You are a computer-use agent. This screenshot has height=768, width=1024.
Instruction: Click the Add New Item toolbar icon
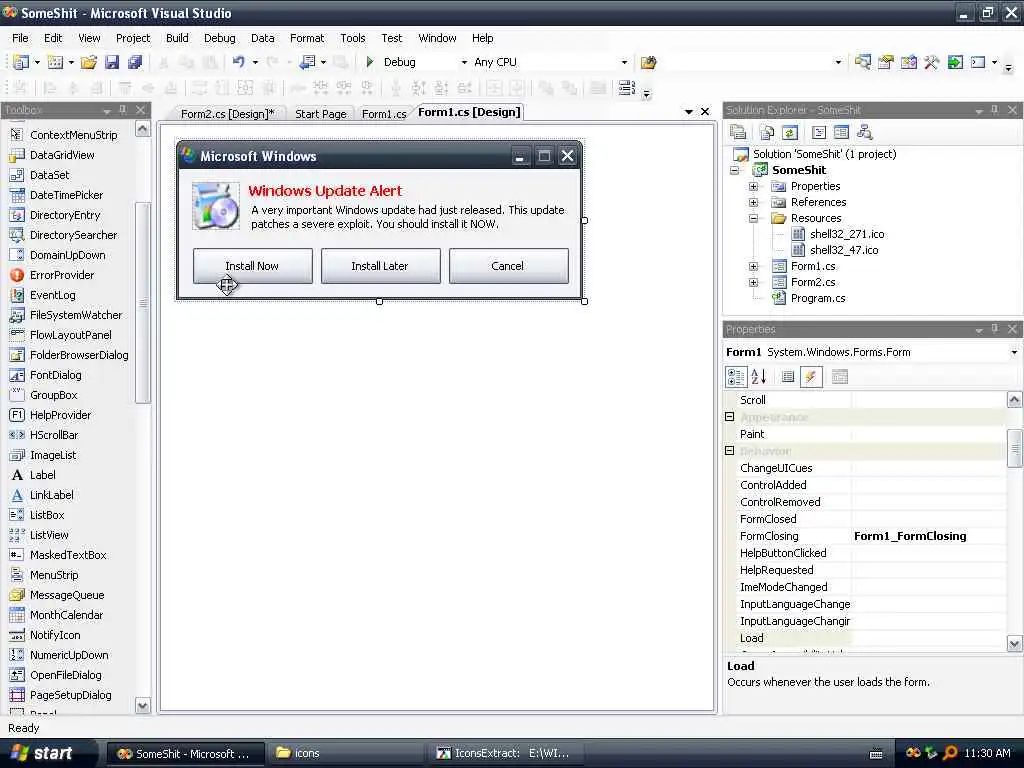tap(56, 62)
